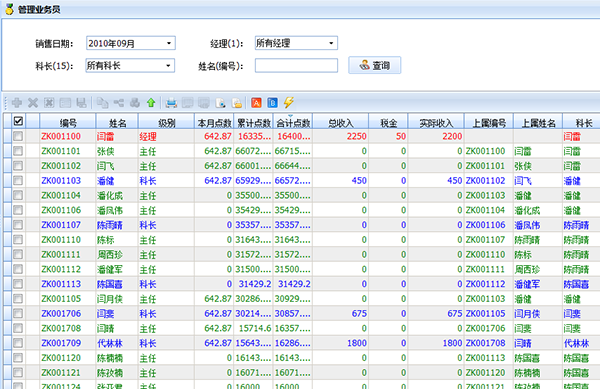Click the first gray screen icon after printer

[x=188, y=103]
